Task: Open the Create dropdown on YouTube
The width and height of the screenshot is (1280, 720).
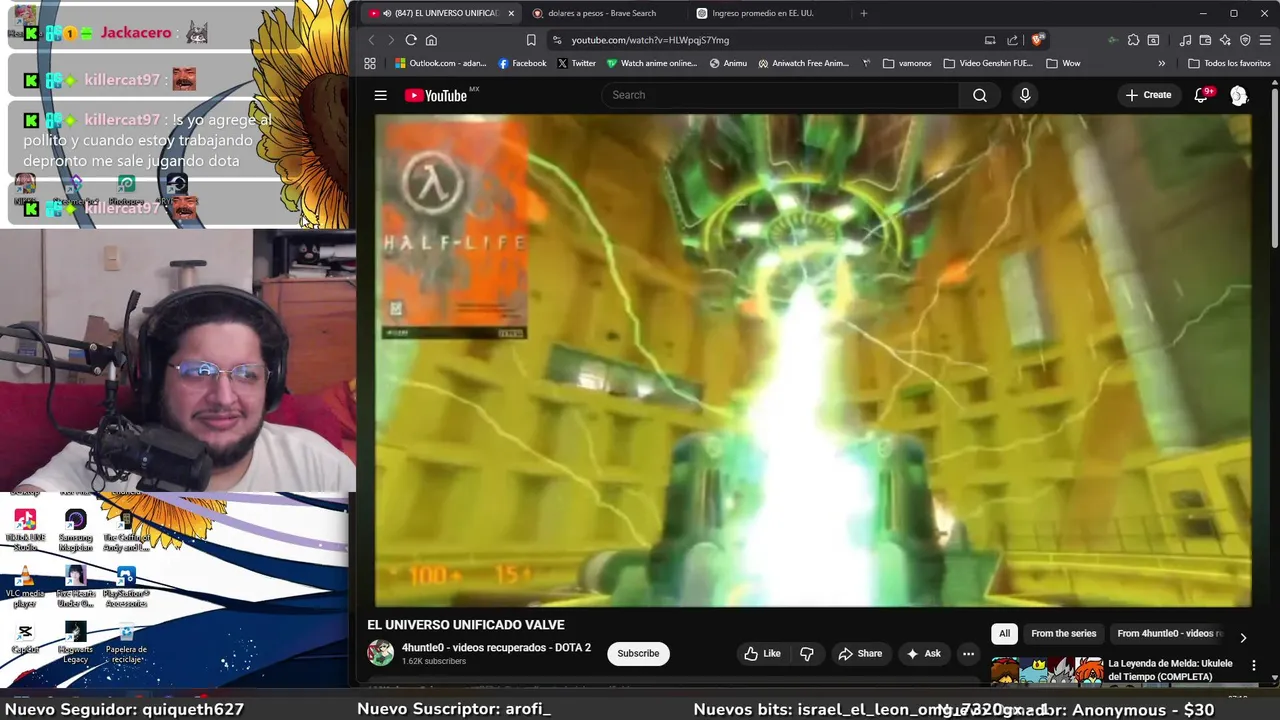Action: (1148, 95)
